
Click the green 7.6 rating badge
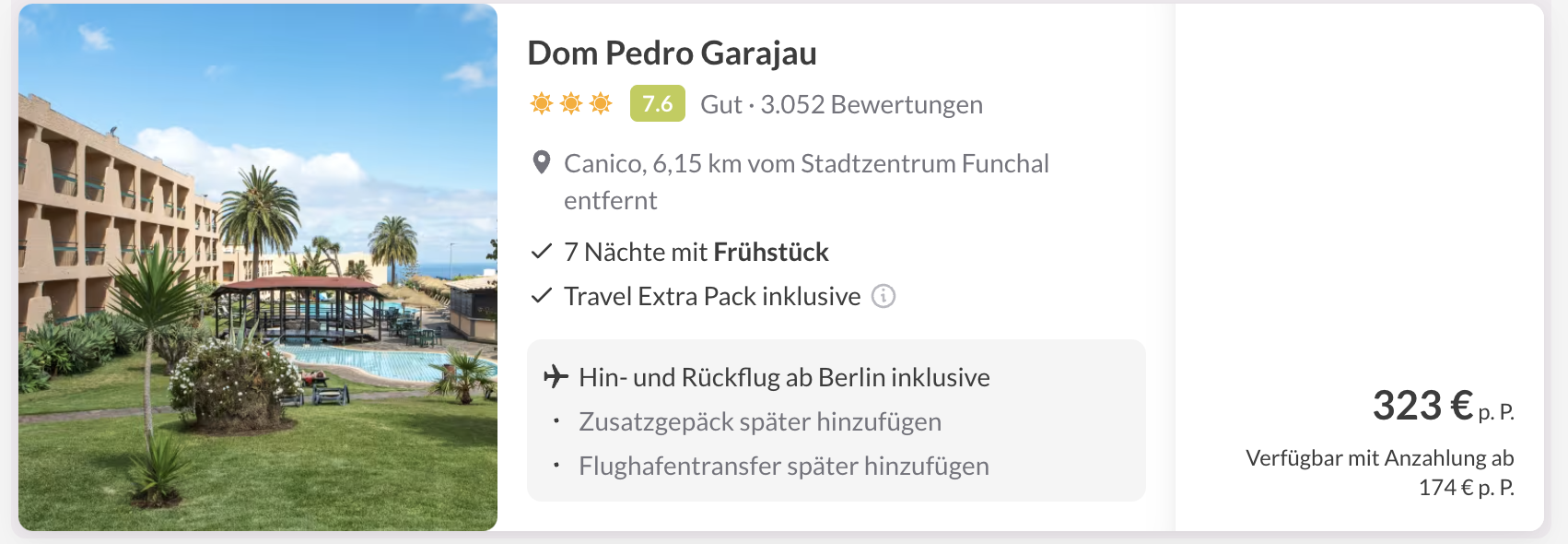[657, 103]
